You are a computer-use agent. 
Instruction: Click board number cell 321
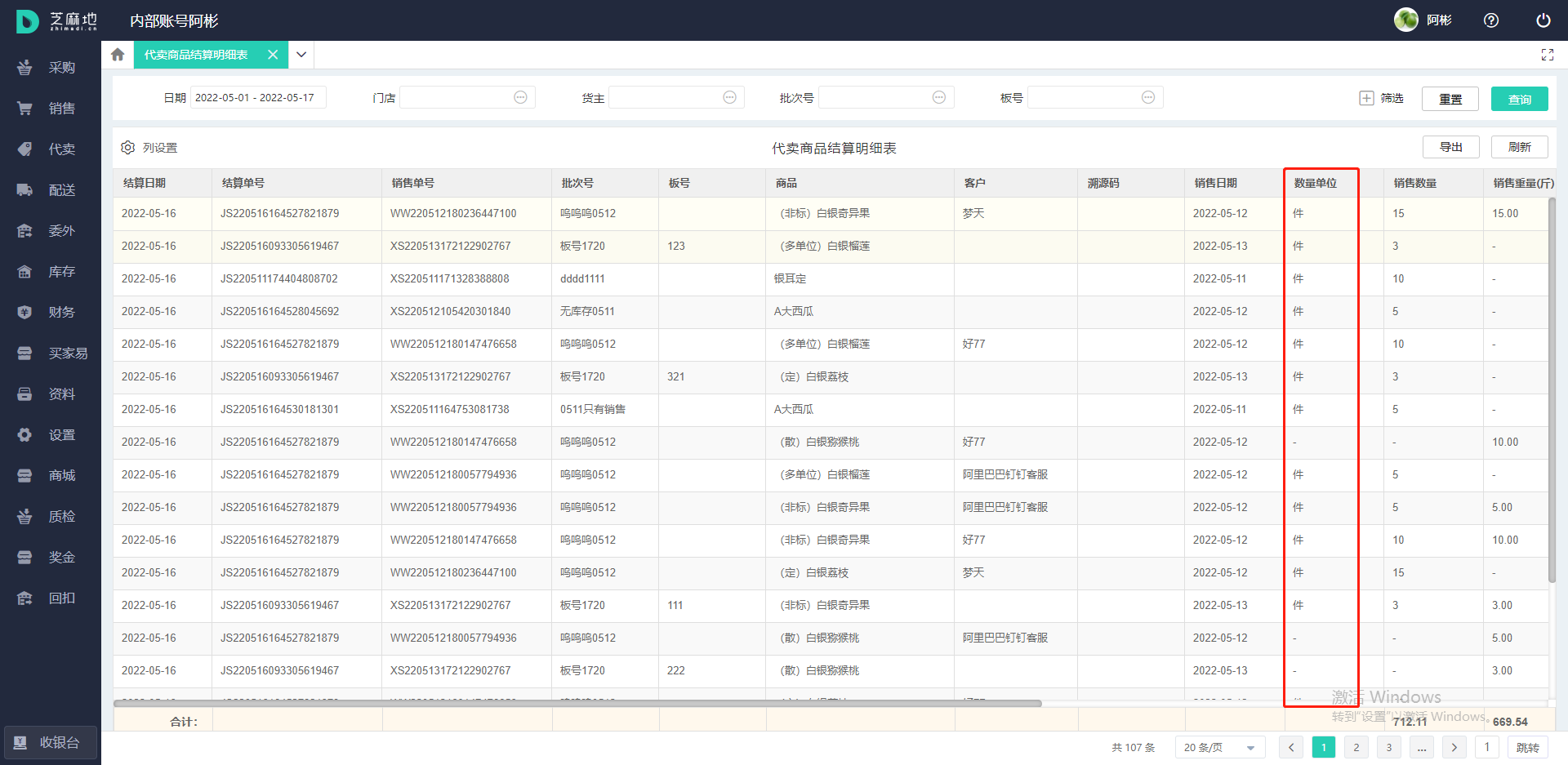pos(676,376)
